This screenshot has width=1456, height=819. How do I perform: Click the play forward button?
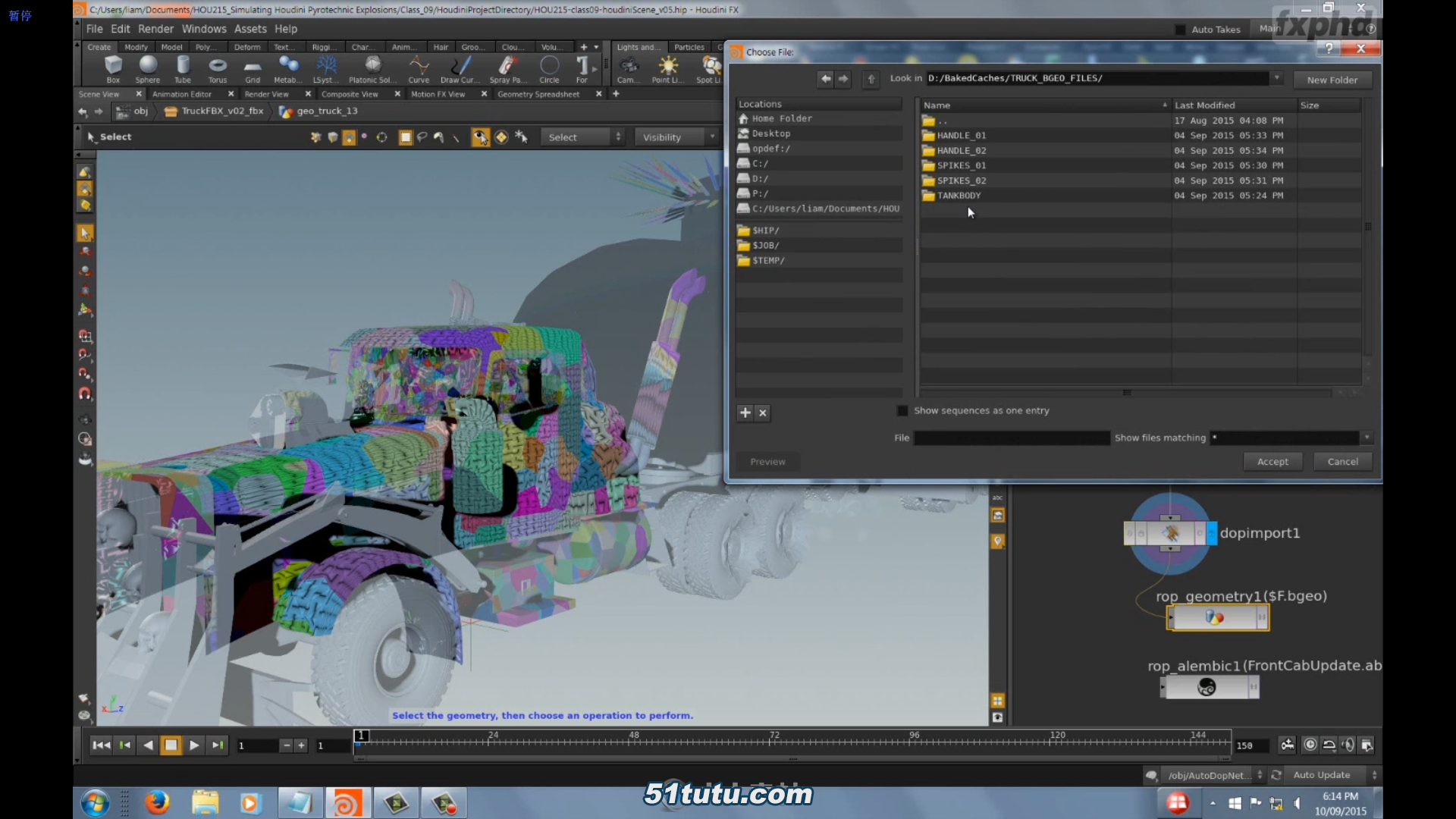point(194,745)
